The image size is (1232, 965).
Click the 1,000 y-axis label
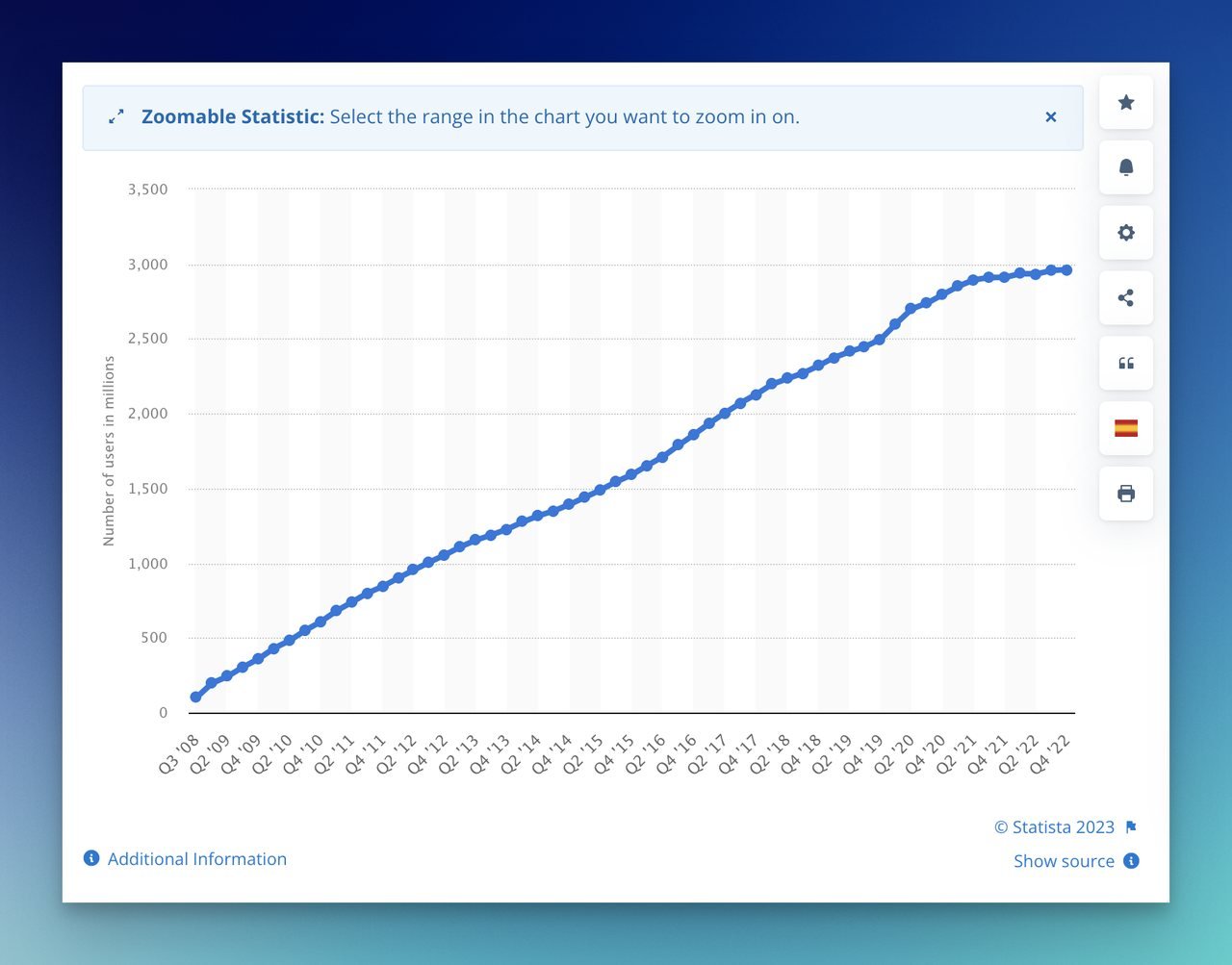[148, 564]
